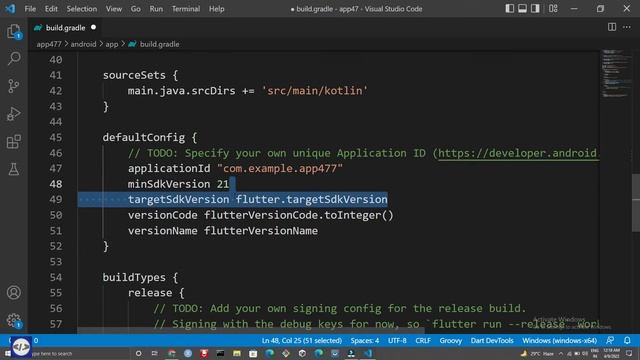Click the horizontal editor scrollbar
640x360 pixels.
click(x=251, y=331)
